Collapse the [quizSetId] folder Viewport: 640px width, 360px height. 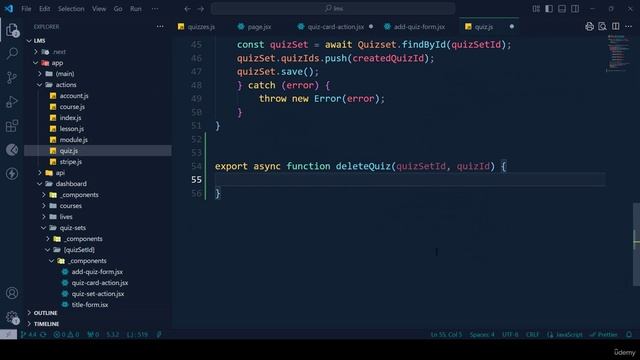pos(79,250)
